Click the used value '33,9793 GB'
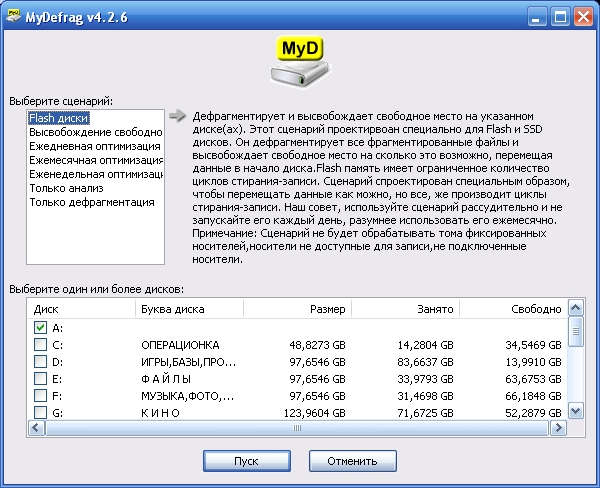 tap(426, 379)
